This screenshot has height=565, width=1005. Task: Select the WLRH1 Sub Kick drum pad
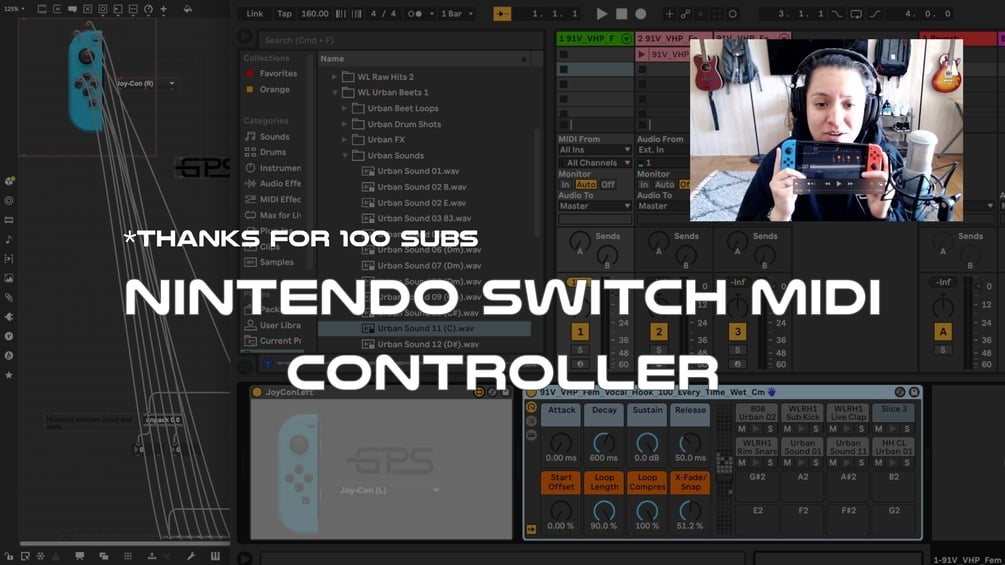tap(802, 413)
